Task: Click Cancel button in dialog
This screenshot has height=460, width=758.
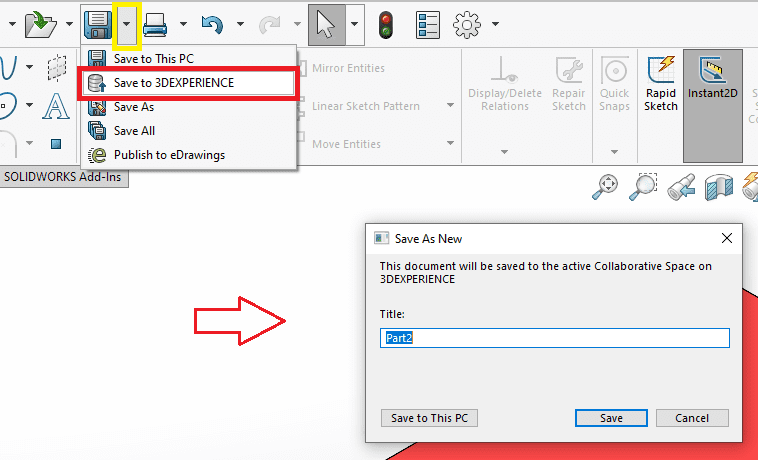Action: (x=692, y=418)
